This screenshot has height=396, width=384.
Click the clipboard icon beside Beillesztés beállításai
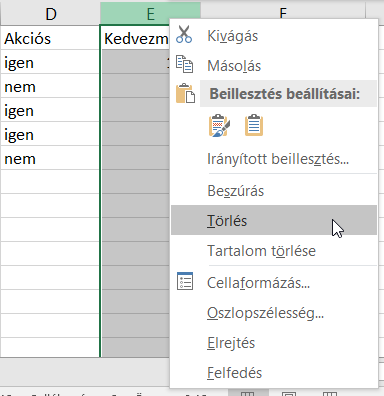click(185, 93)
